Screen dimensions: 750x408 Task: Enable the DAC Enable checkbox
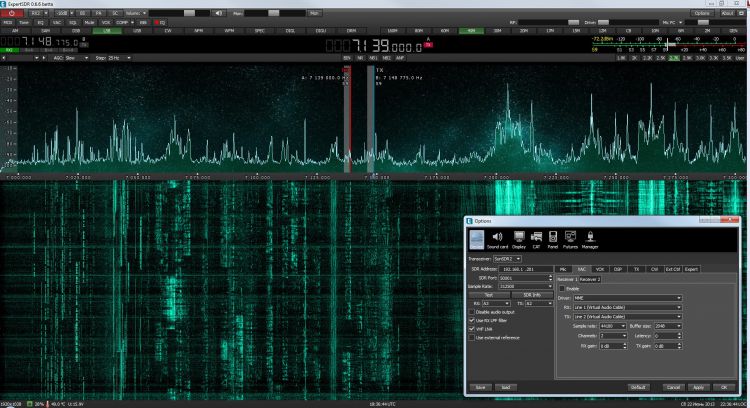coord(562,289)
